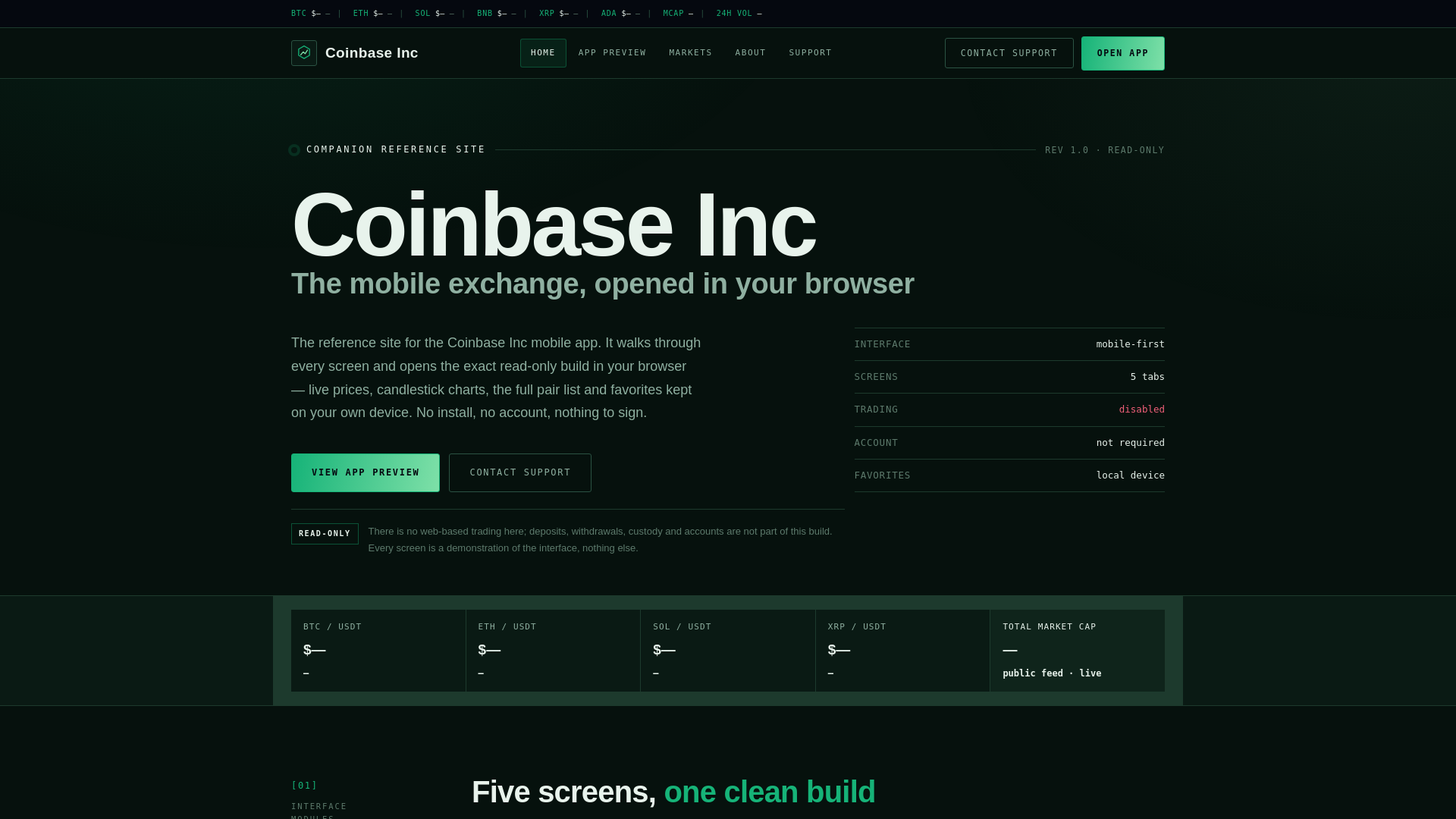This screenshot has width=1456, height=819.
Task: Click the View App Preview button
Action: tap(366, 472)
